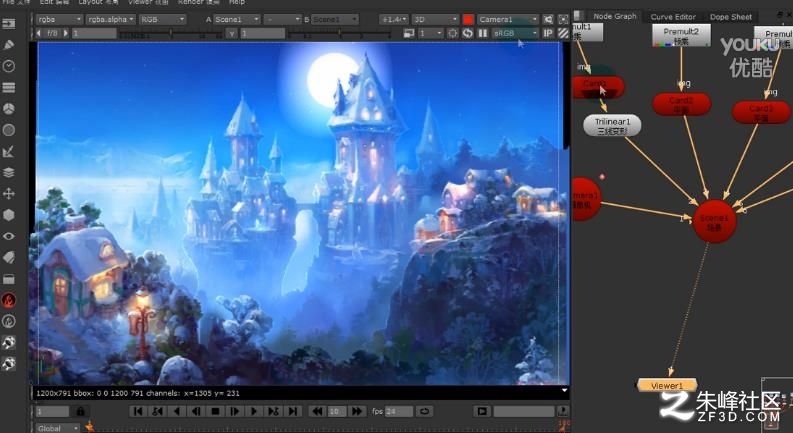The image size is (793, 433).
Task: Open the Time nodes clock icon
Action: click(9, 66)
